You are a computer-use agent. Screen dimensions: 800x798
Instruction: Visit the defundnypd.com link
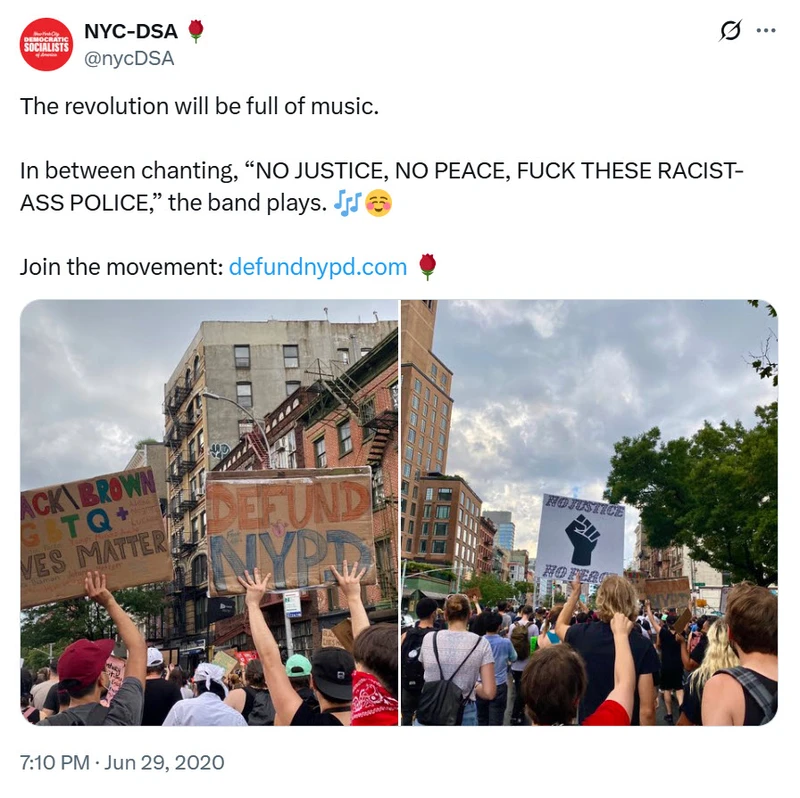318,267
